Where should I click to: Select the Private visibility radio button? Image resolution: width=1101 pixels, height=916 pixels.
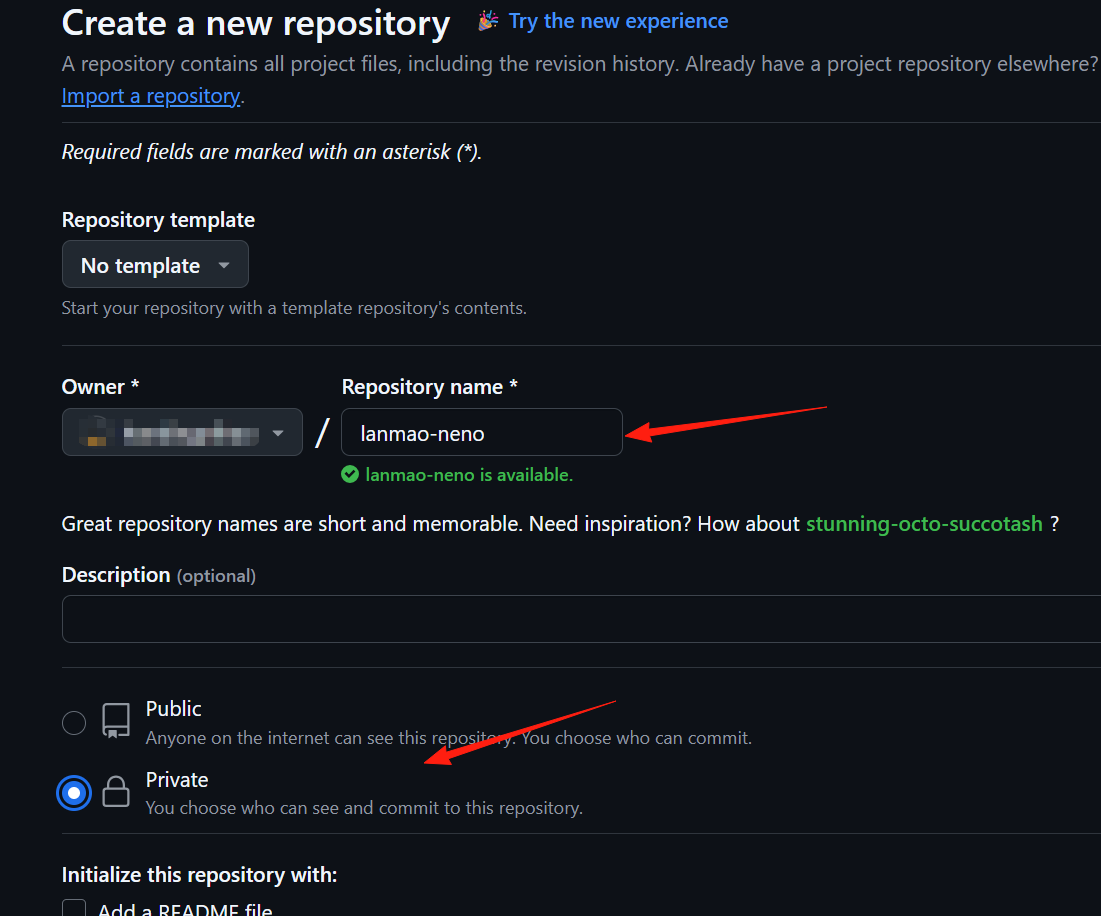74,793
